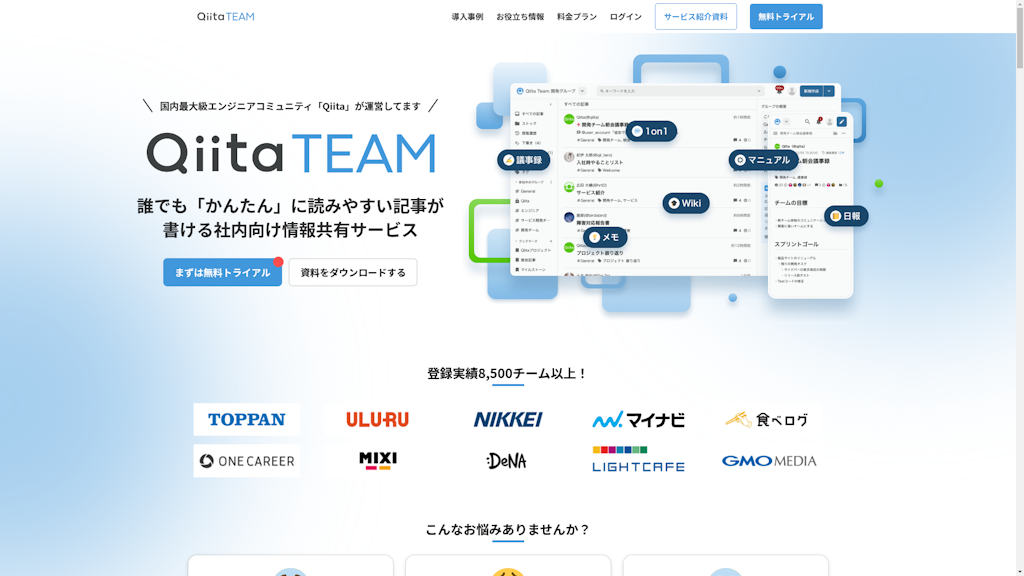
Task: Click the ログイン link
Action: pyautogui.click(x=626, y=17)
